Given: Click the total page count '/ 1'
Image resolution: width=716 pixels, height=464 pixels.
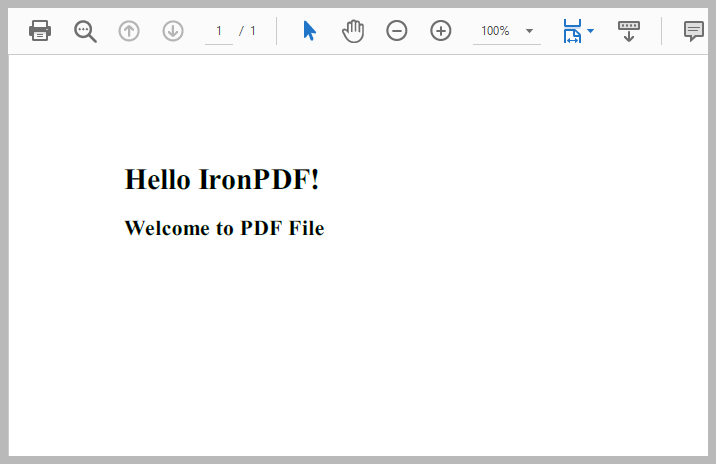Looking at the screenshot, I should [247, 31].
